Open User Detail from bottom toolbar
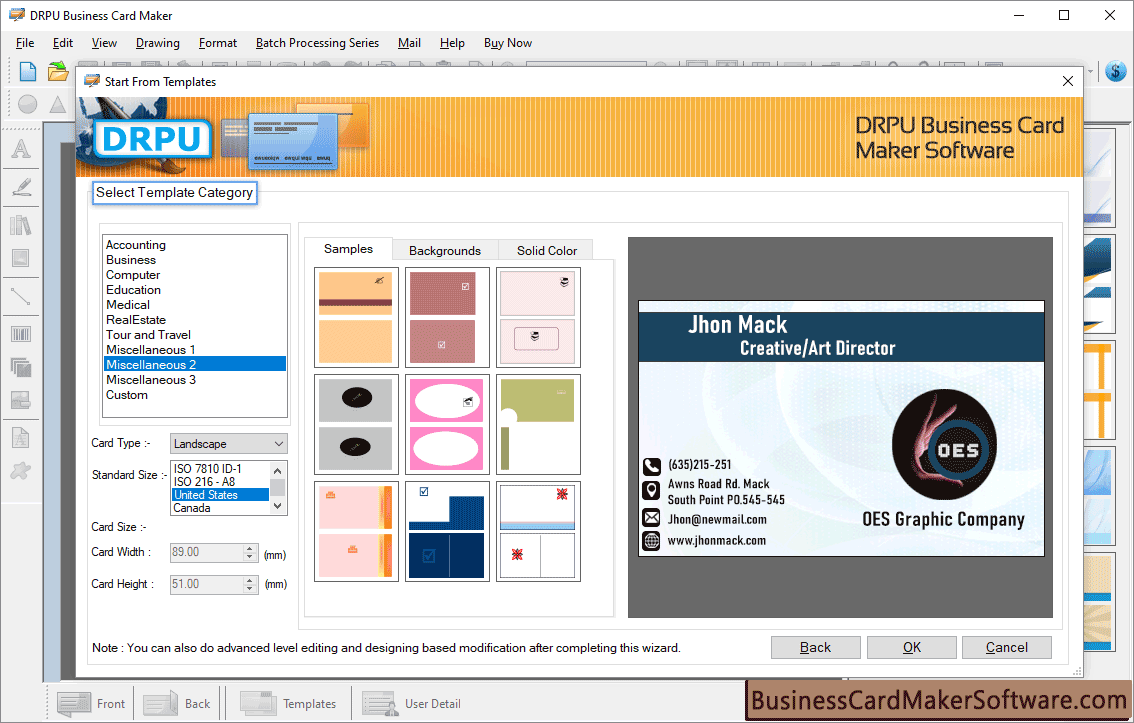This screenshot has height=723, width=1134. coord(412,703)
